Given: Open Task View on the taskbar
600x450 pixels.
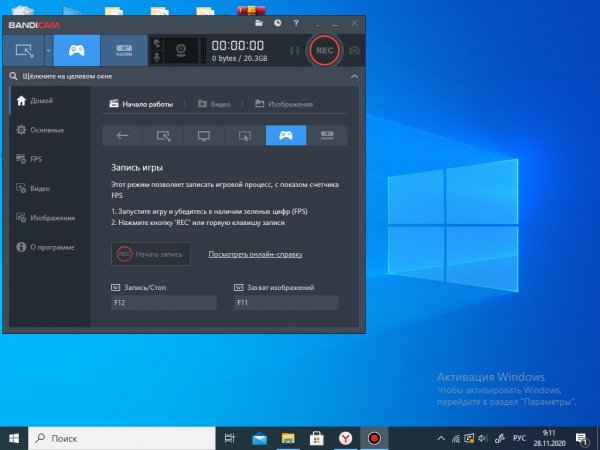Looking at the screenshot, I should click(230, 438).
